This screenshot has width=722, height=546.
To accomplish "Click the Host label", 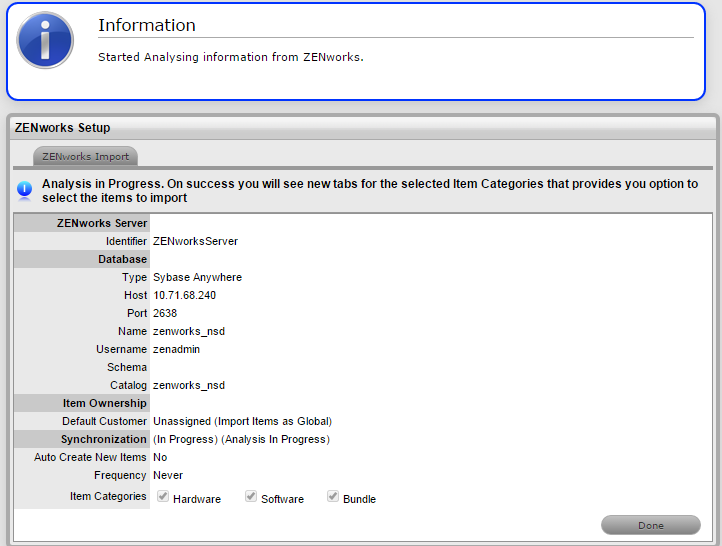I will point(136,295).
